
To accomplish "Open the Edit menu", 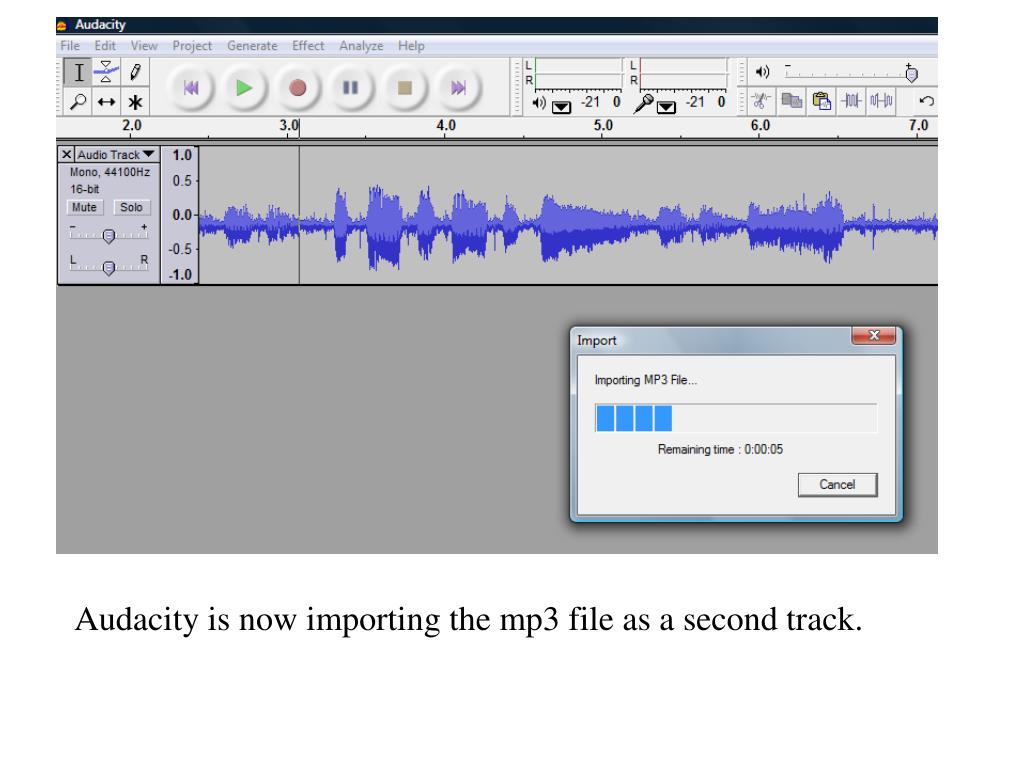I will (x=104, y=46).
